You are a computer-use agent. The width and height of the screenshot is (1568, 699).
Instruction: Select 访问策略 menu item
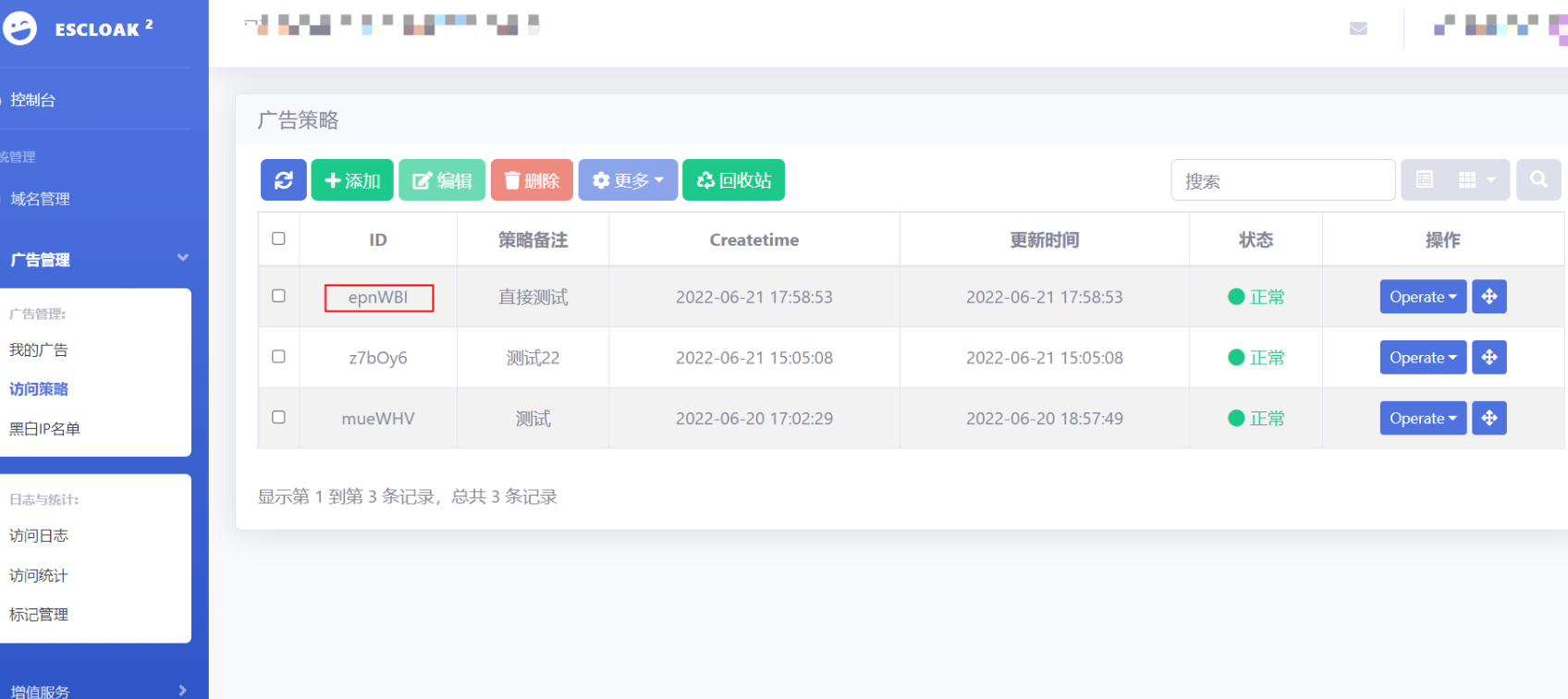39,389
